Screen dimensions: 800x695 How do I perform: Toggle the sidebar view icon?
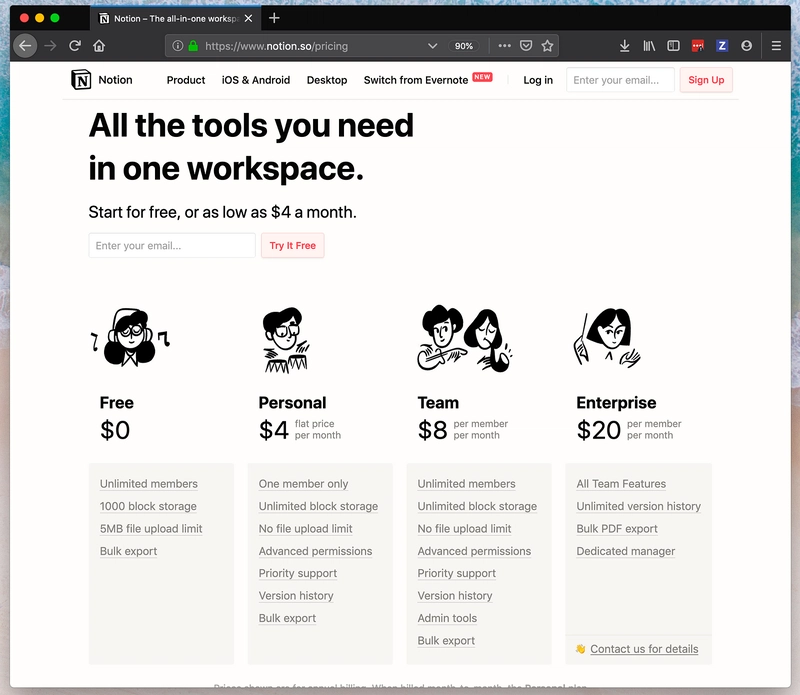pyautogui.click(x=673, y=46)
